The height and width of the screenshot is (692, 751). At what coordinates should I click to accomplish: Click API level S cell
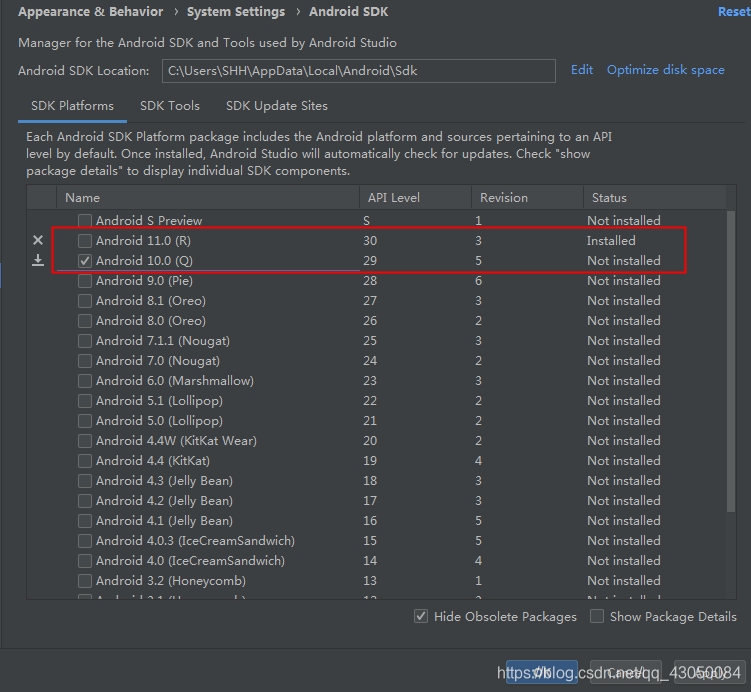tap(366, 220)
